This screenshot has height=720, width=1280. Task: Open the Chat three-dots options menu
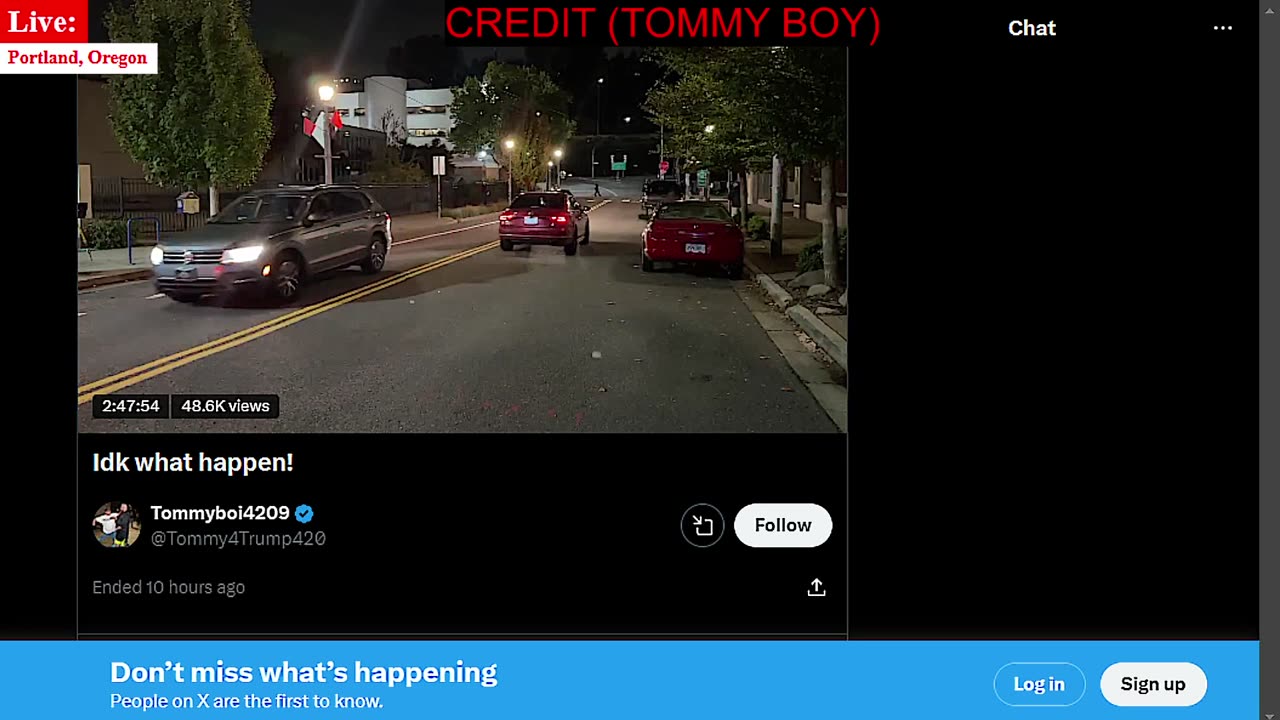tap(1222, 28)
